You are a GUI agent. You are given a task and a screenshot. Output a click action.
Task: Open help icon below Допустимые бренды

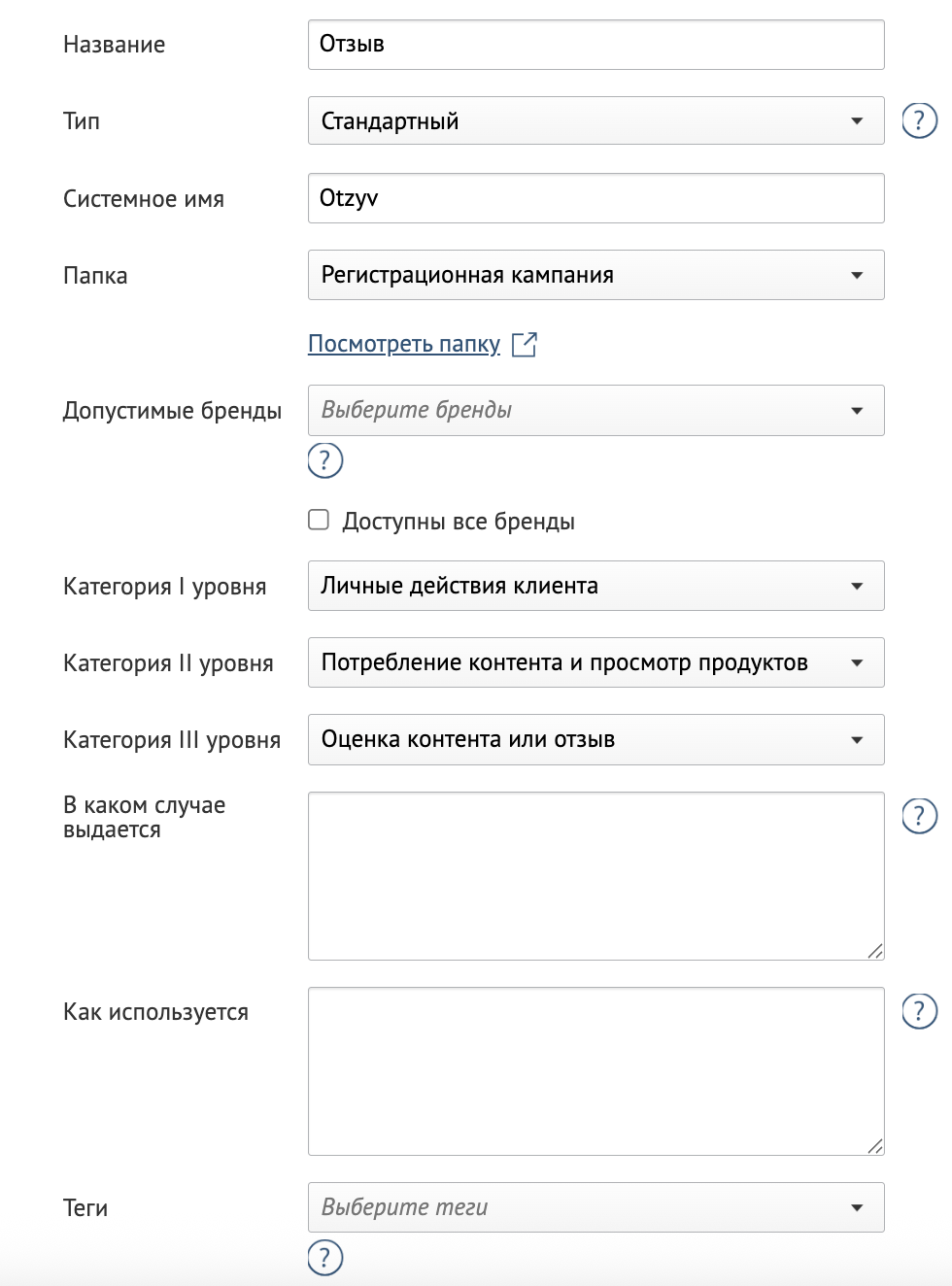coord(325,460)
